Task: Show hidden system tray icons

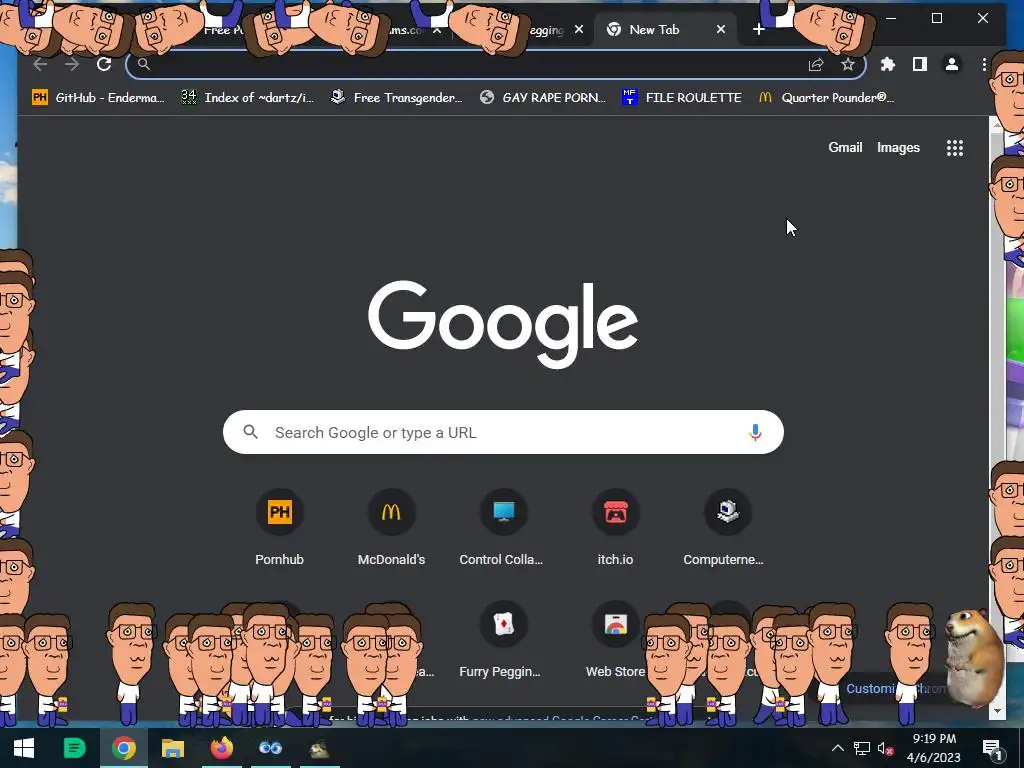Action: pyautogui.click(x=837, y=748)
